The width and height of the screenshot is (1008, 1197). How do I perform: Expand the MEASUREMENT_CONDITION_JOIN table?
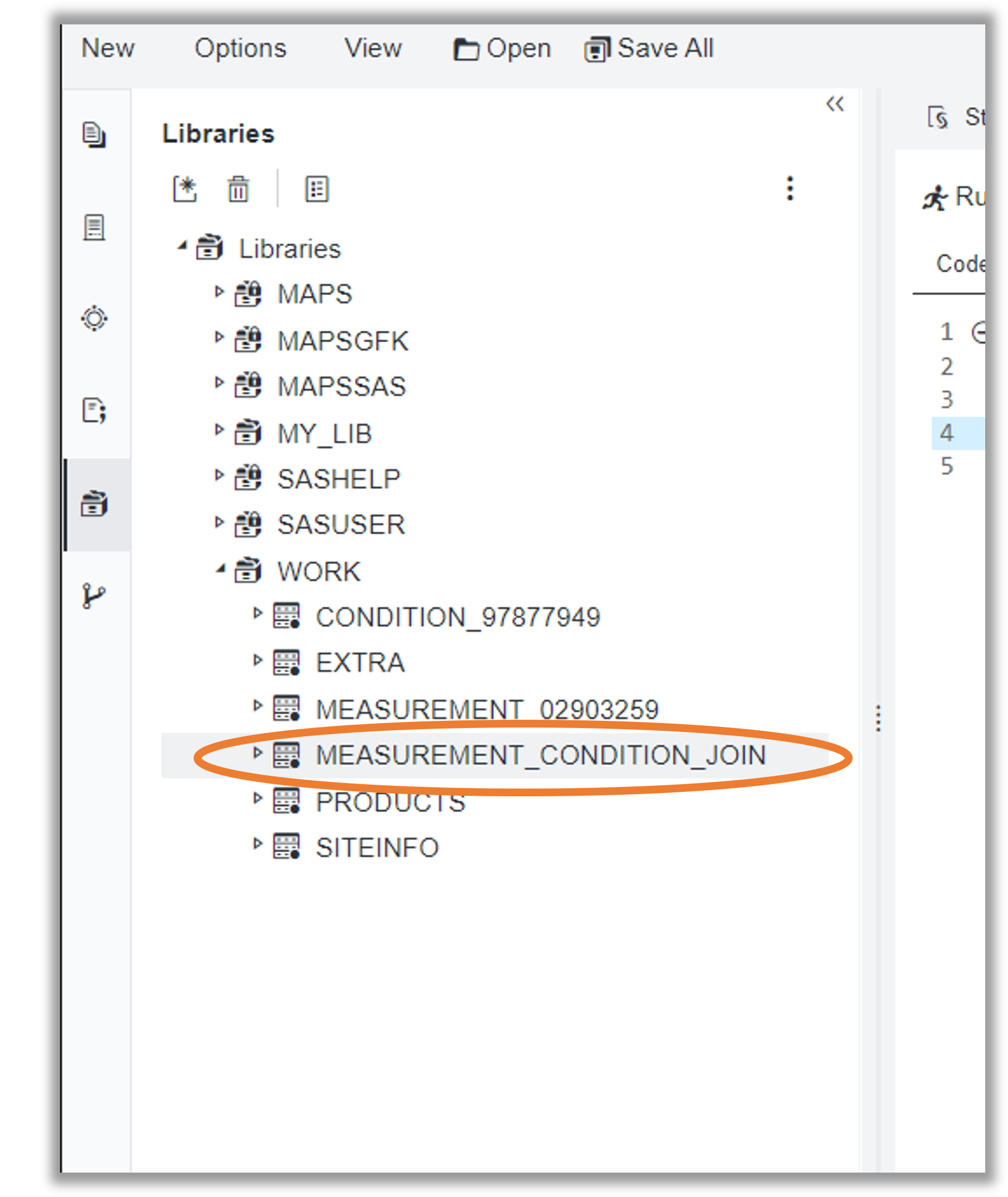click(257, 753)
